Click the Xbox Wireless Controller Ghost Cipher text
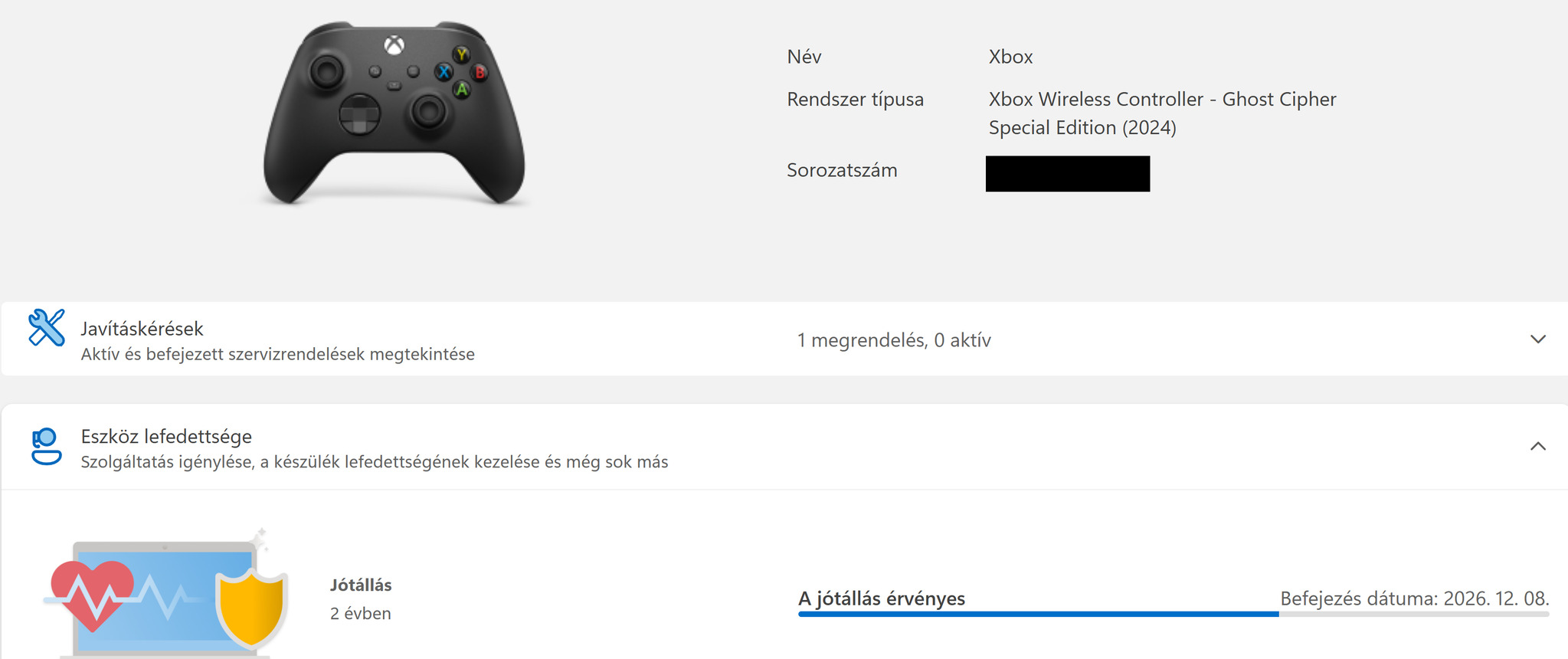 pos(1162,113)
